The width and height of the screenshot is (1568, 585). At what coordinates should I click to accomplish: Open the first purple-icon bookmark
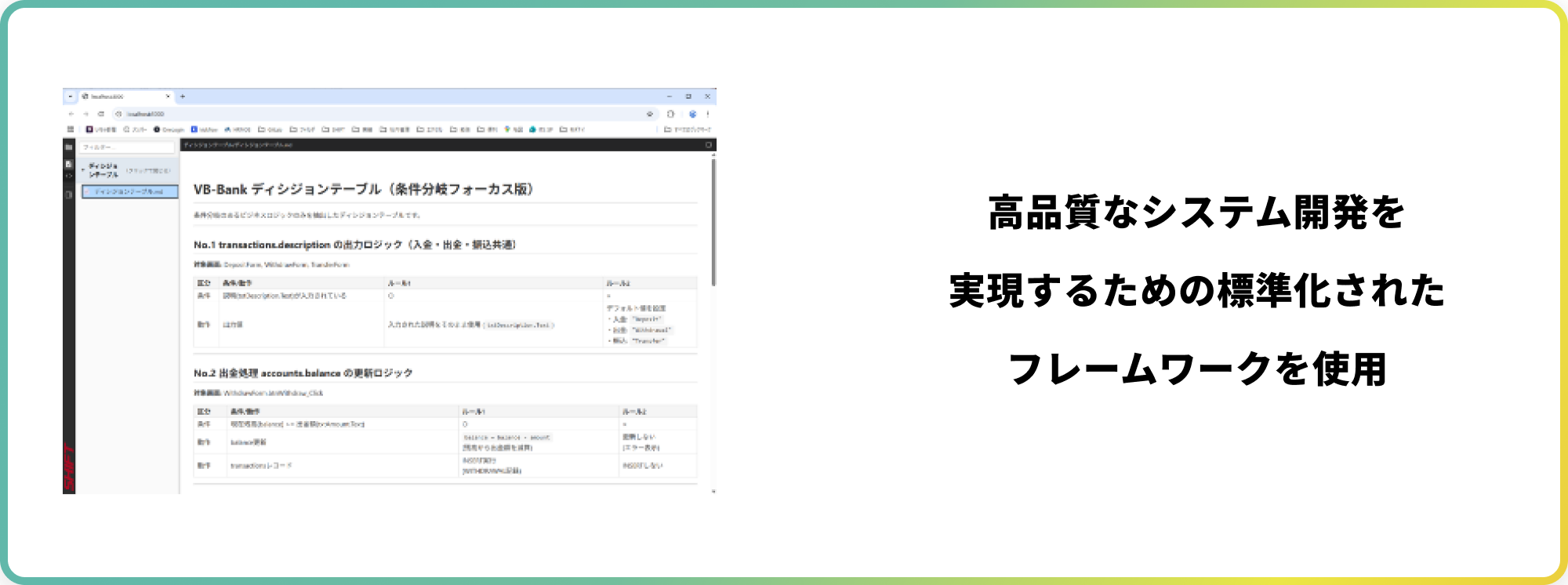(101, 129)
